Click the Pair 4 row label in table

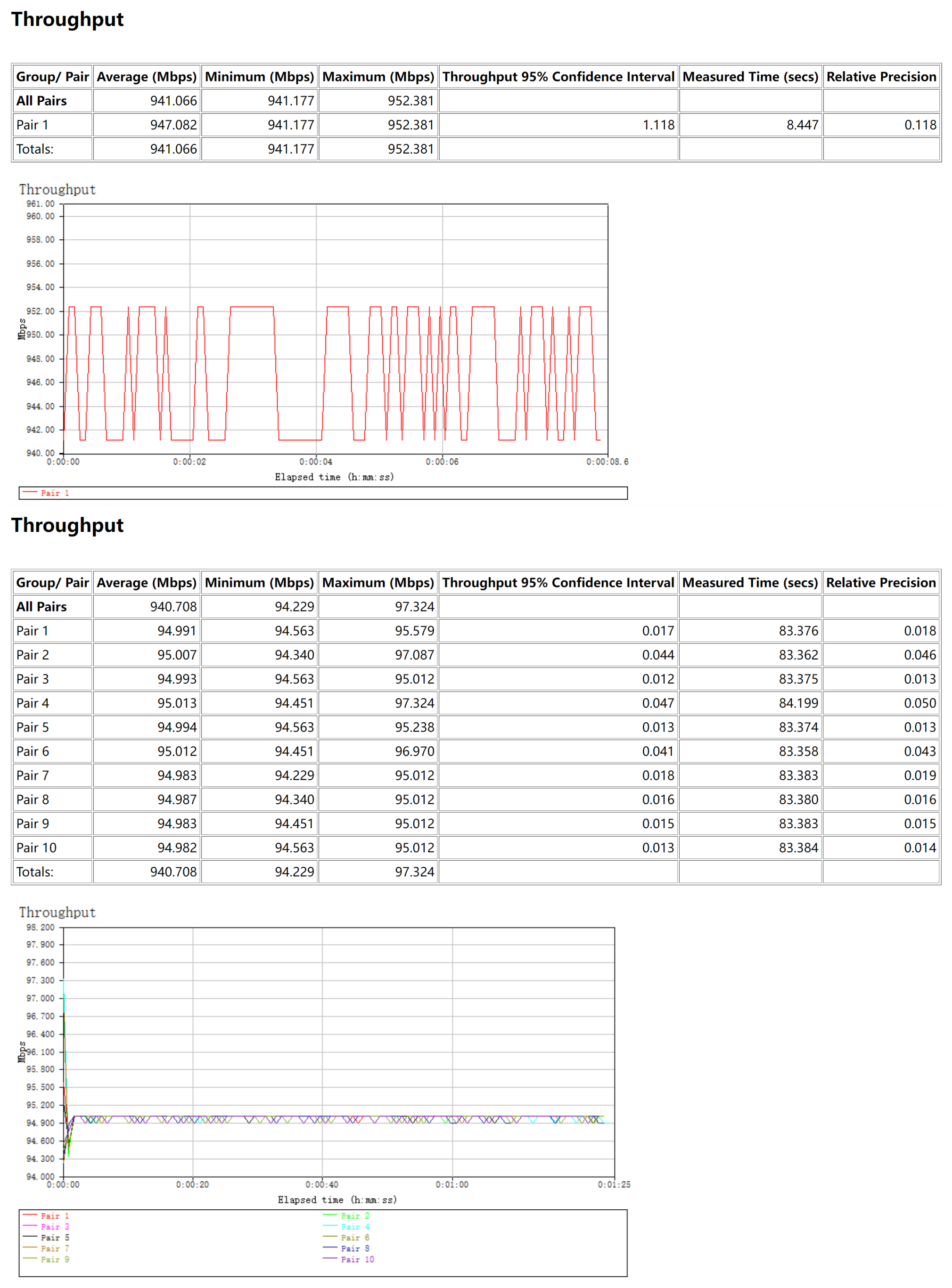(32, 703)
